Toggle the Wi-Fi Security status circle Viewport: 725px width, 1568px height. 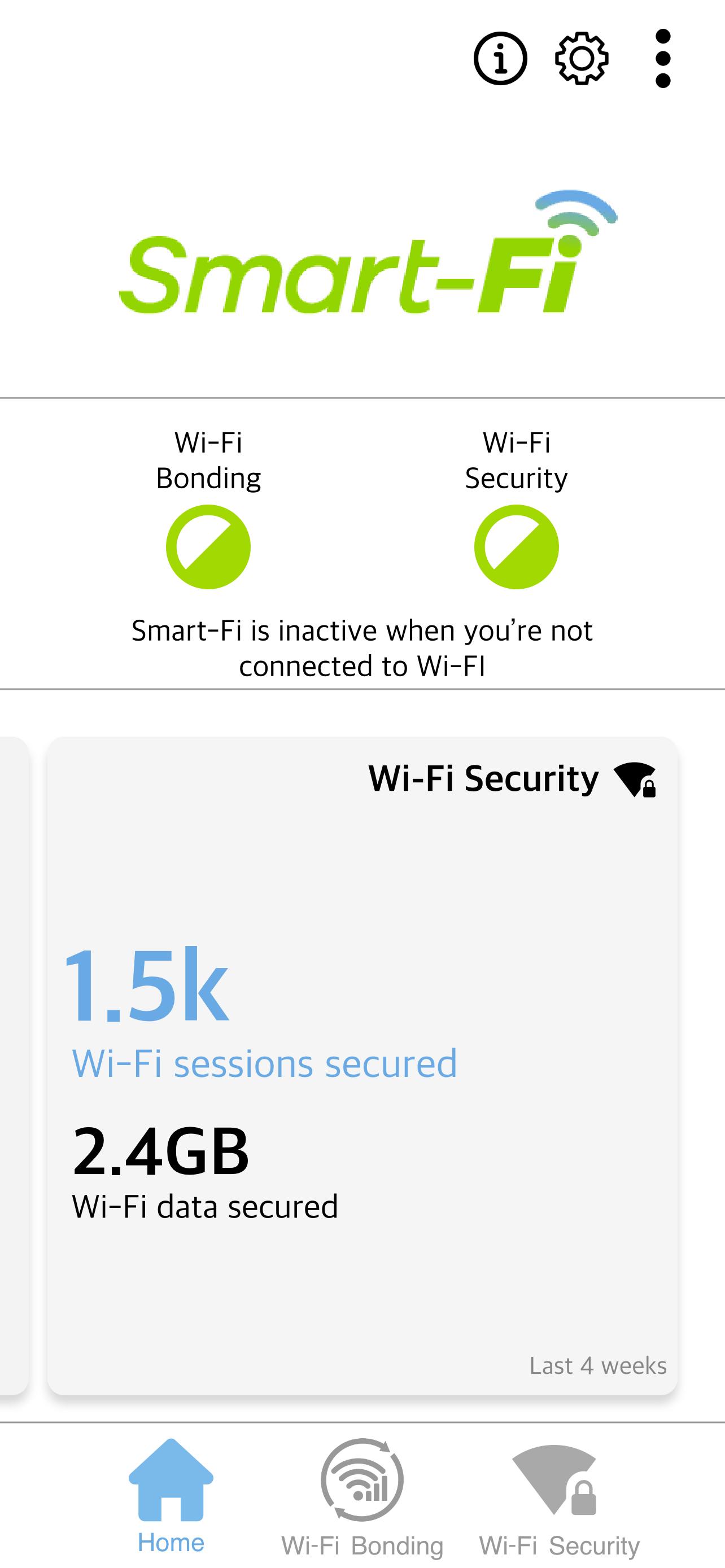click(516, 546)
